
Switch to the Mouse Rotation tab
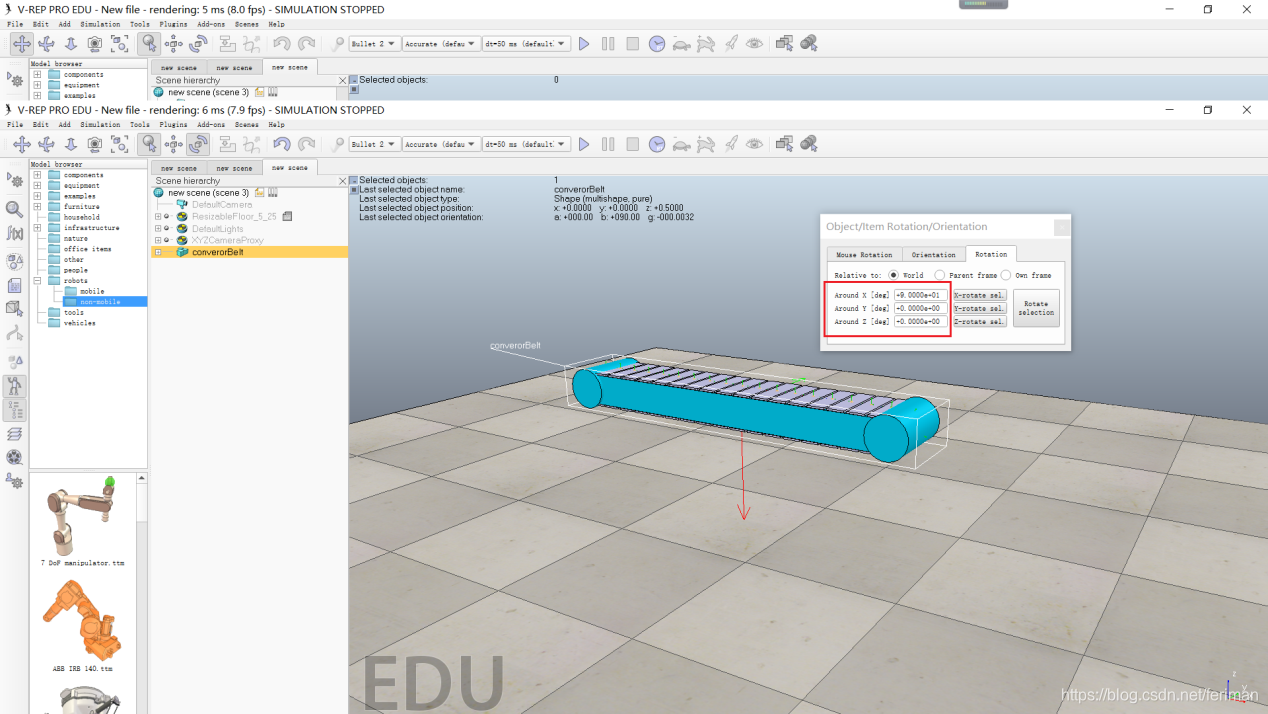[x=864, y=254]
